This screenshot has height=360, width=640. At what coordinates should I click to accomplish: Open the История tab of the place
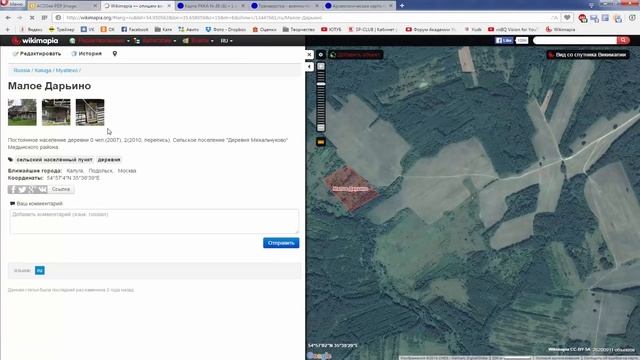coord(87,54)
